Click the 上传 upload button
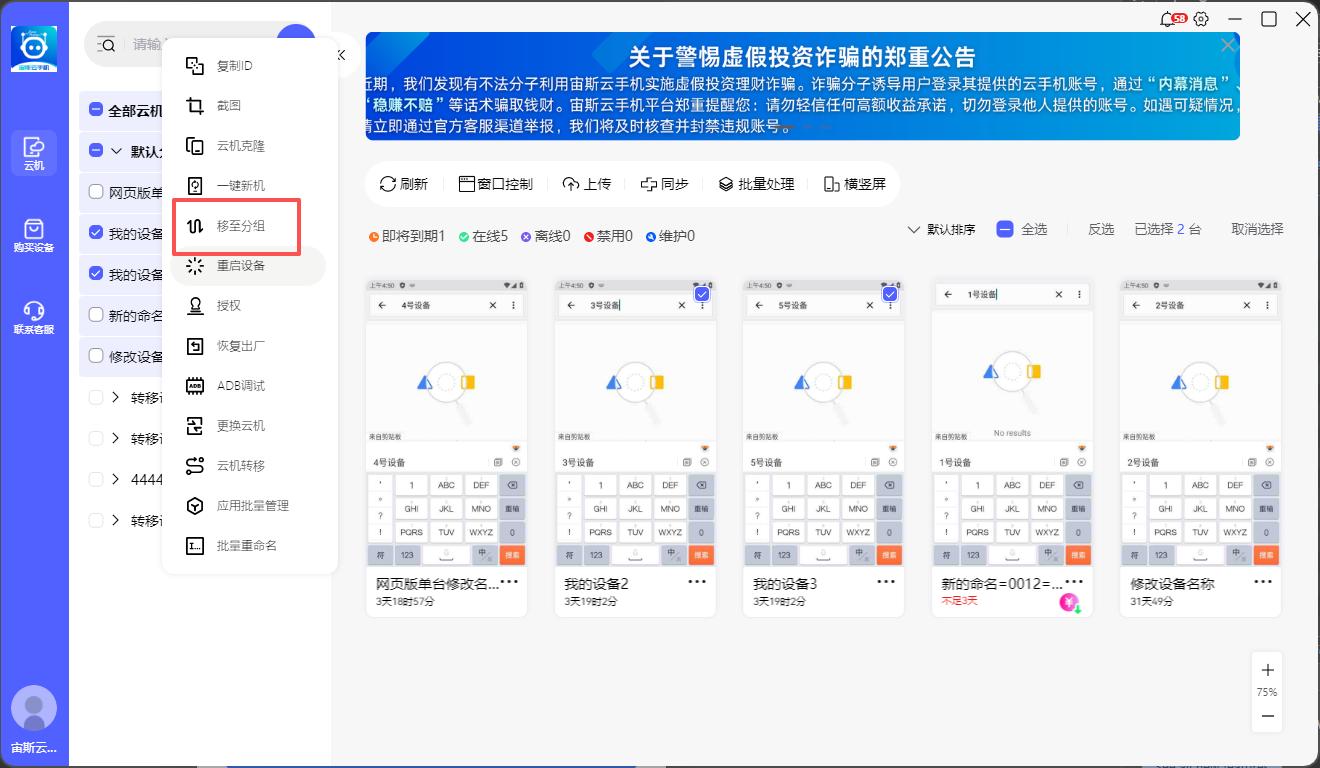Screen dimensions: 1320x768 pos(587,184)
